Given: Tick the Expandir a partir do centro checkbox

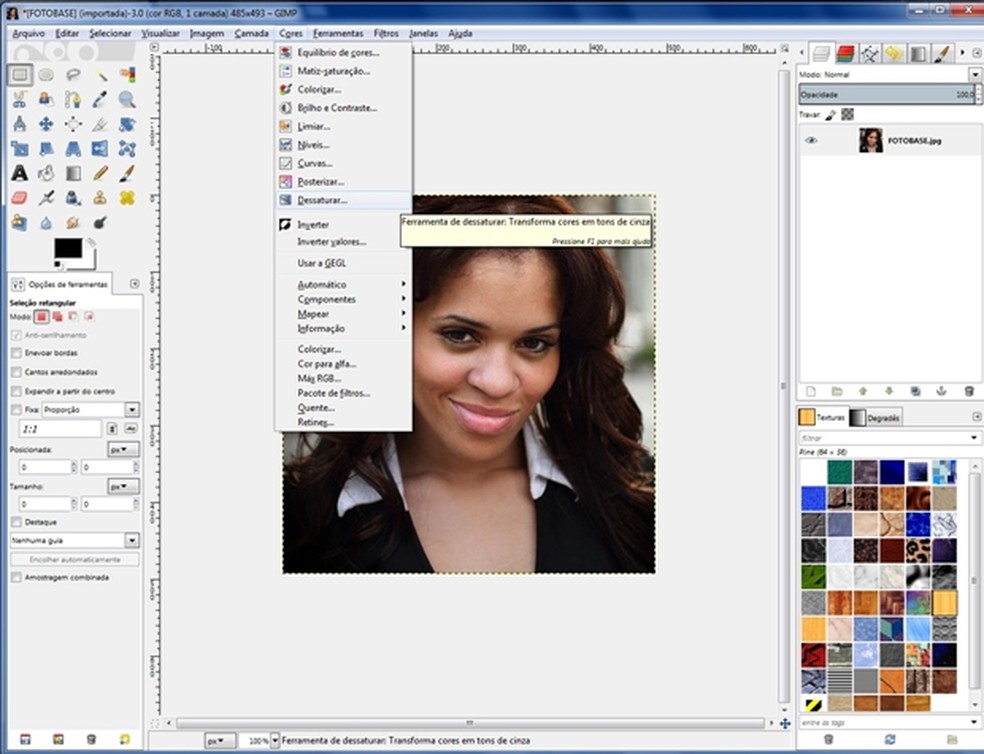Looking at the screenshot, I should click(16, 391).
